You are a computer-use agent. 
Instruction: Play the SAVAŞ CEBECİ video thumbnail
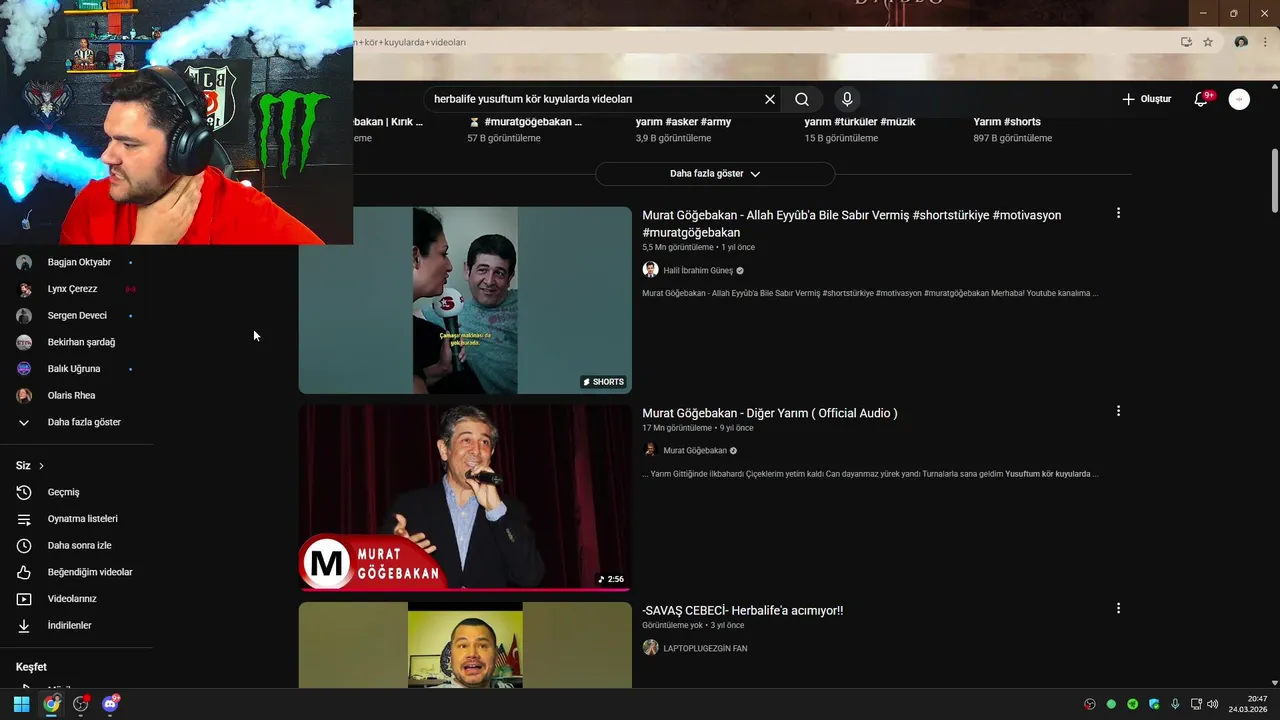[x=465, y=645]
